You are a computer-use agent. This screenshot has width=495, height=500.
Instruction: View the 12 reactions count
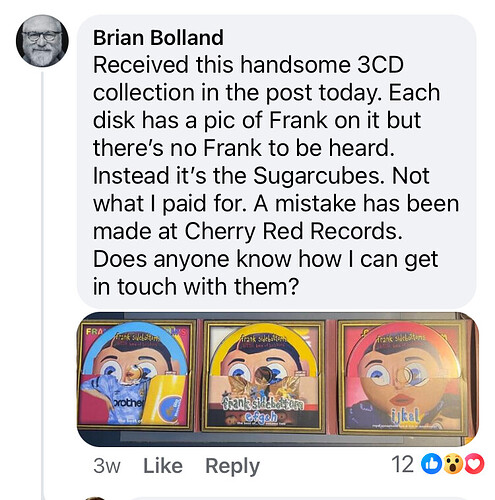pos(403,464)
